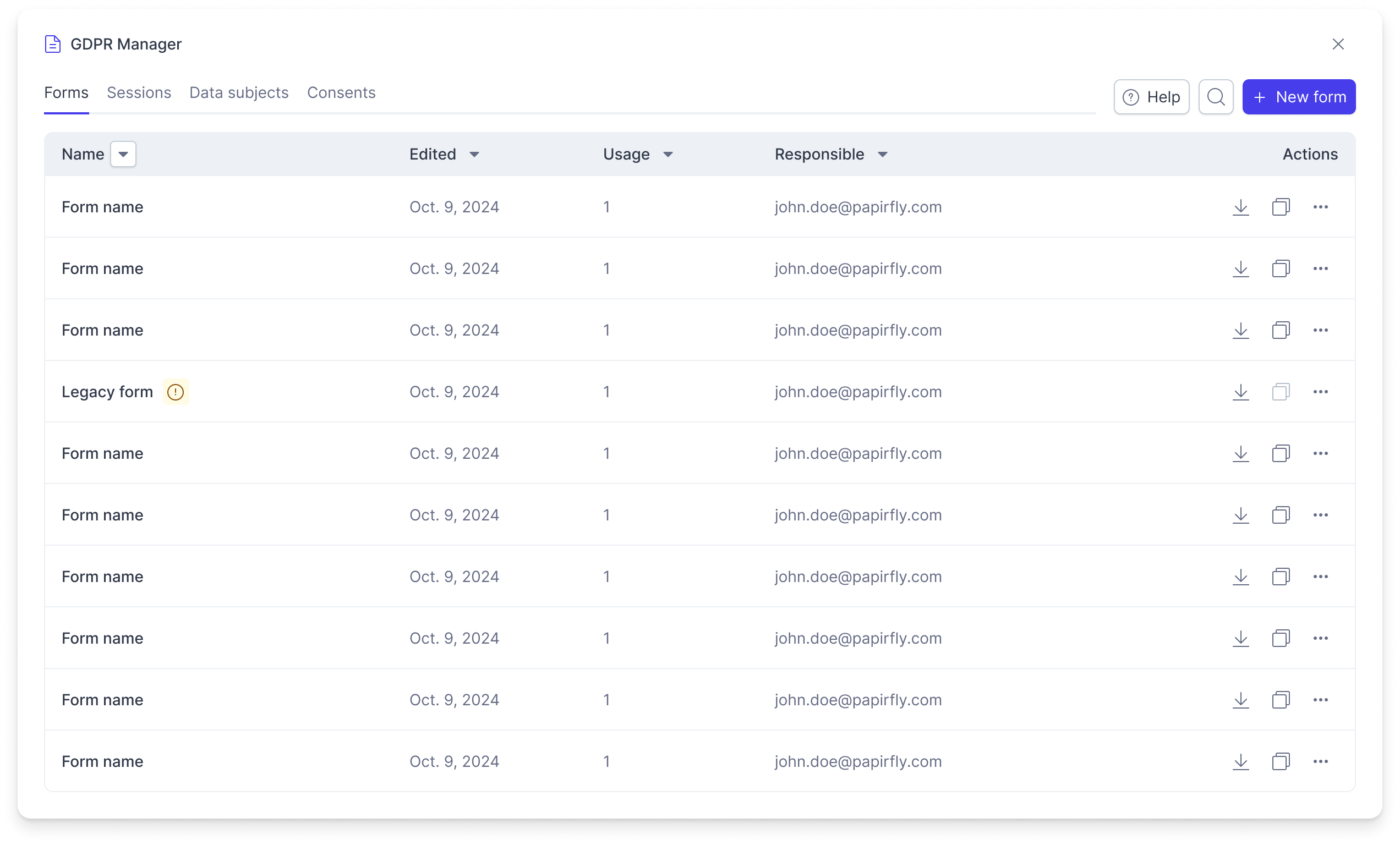Switch to the Forms tab
Viewport: 1400px width, 845px height.
tap(67, 92)
